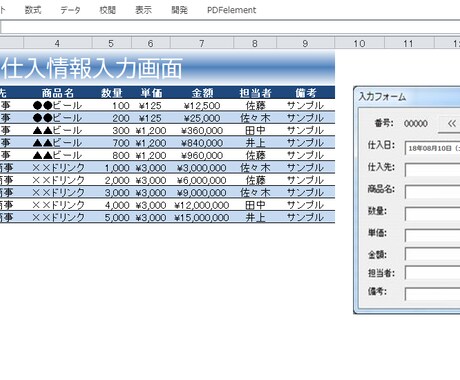Select the cell with amount ¥15,000,000
460x380 pixels.
[x=202, y=218]
